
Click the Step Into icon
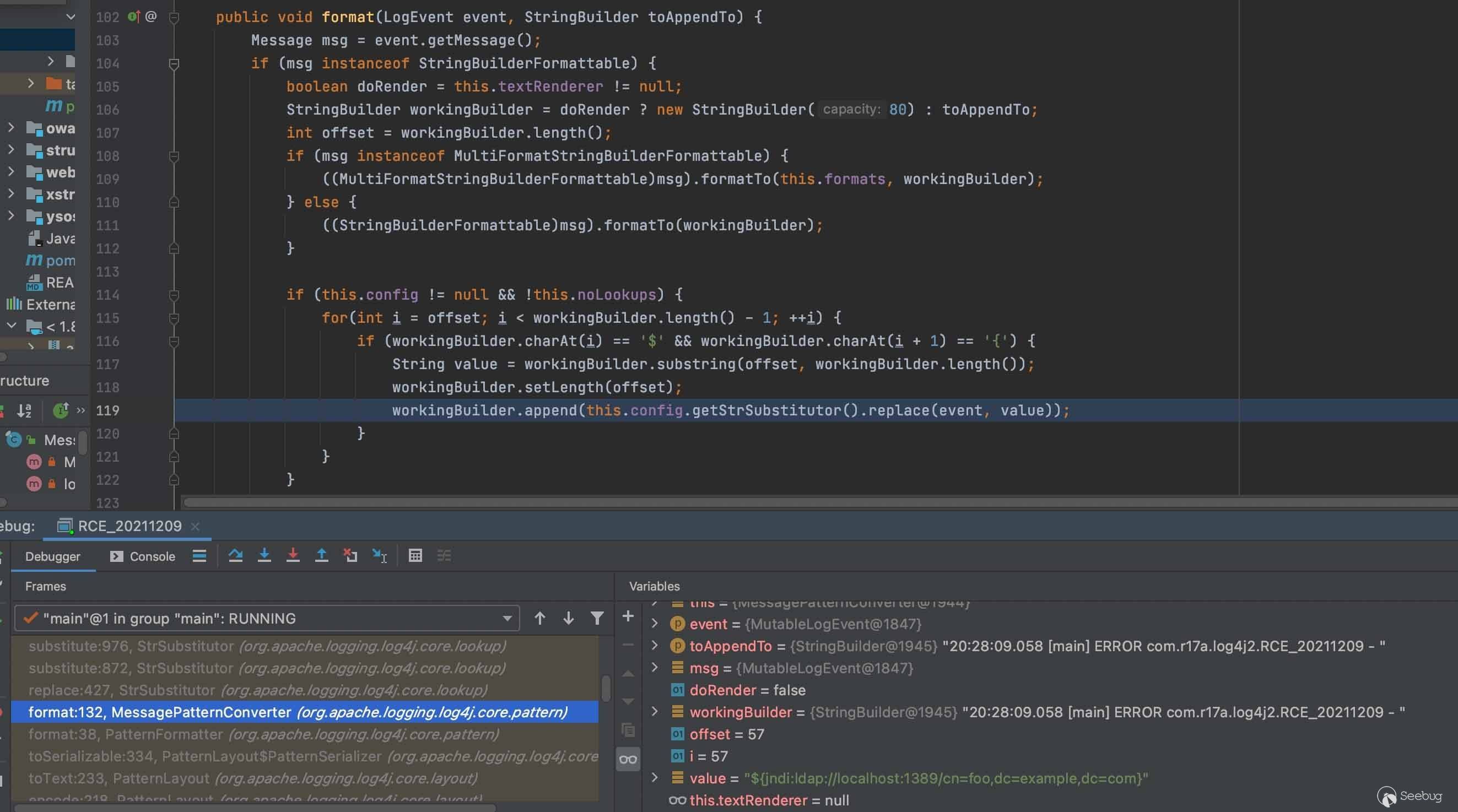click(264, 556)
